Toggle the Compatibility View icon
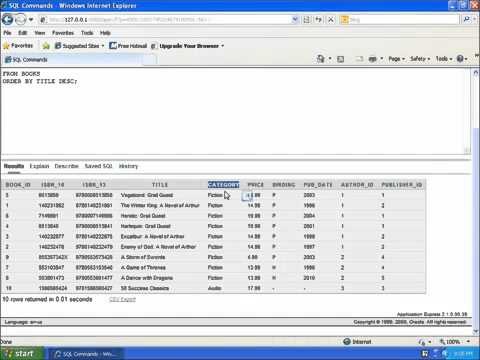Image resolution: width=480 pixels, height=360 pixels. [307, 20]
